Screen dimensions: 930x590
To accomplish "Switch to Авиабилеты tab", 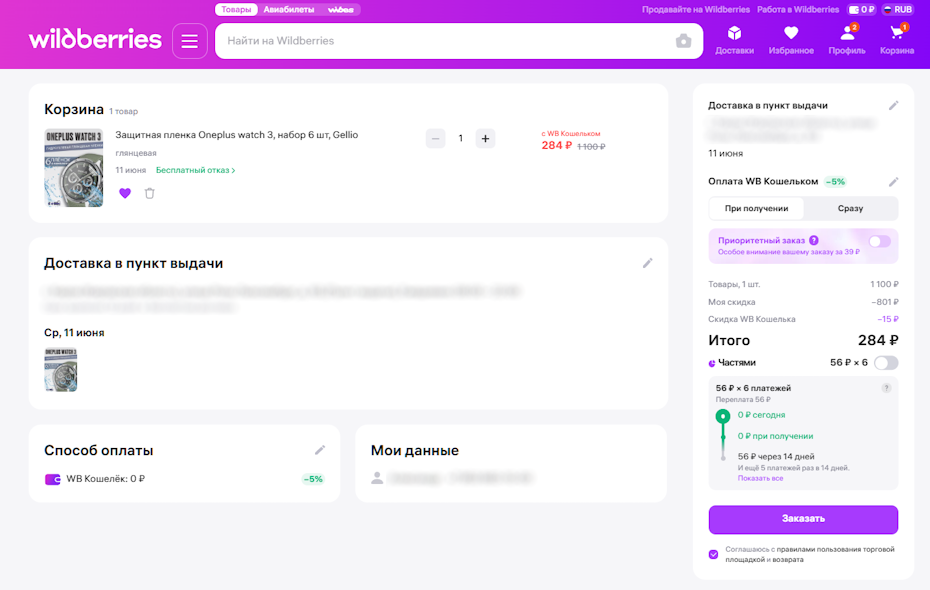I will click(289, 9).
